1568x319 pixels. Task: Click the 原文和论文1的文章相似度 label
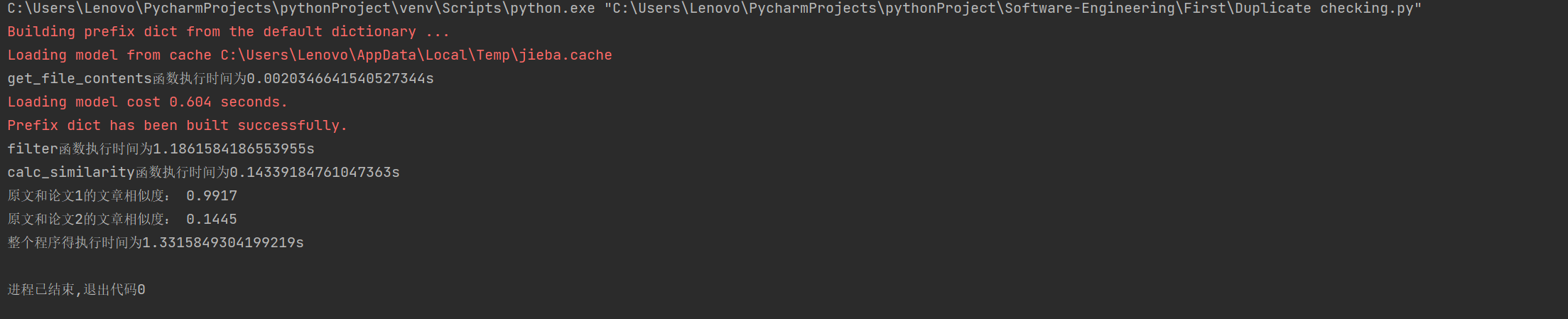[x=88, y=196]
